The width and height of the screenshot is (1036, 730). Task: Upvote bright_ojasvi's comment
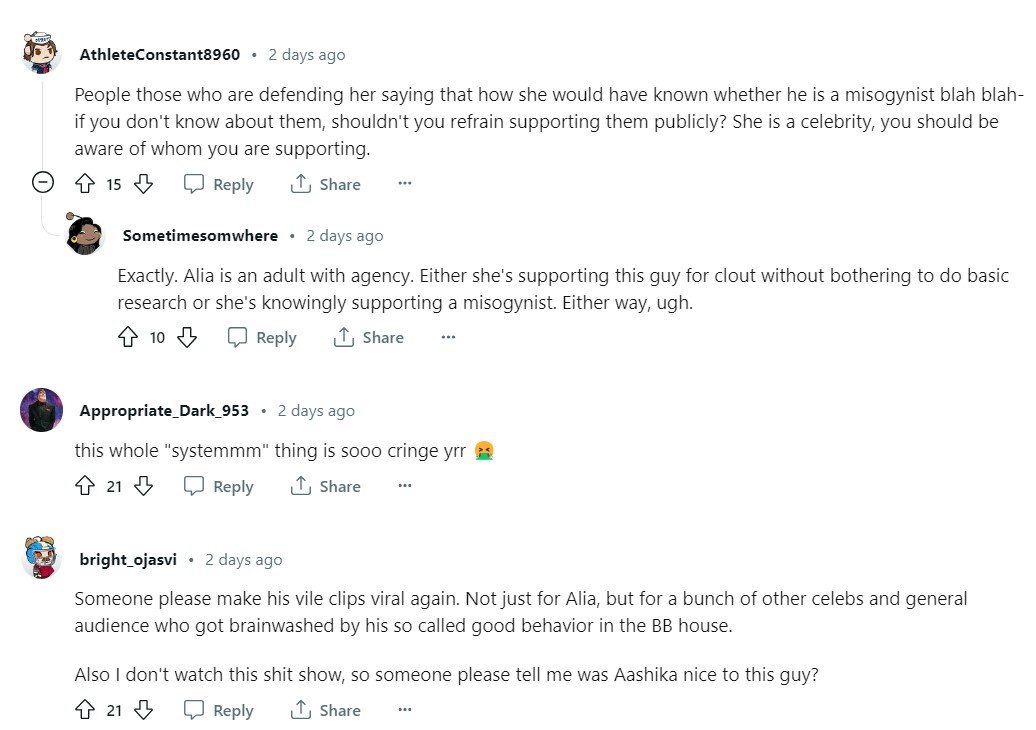(85, 710)
